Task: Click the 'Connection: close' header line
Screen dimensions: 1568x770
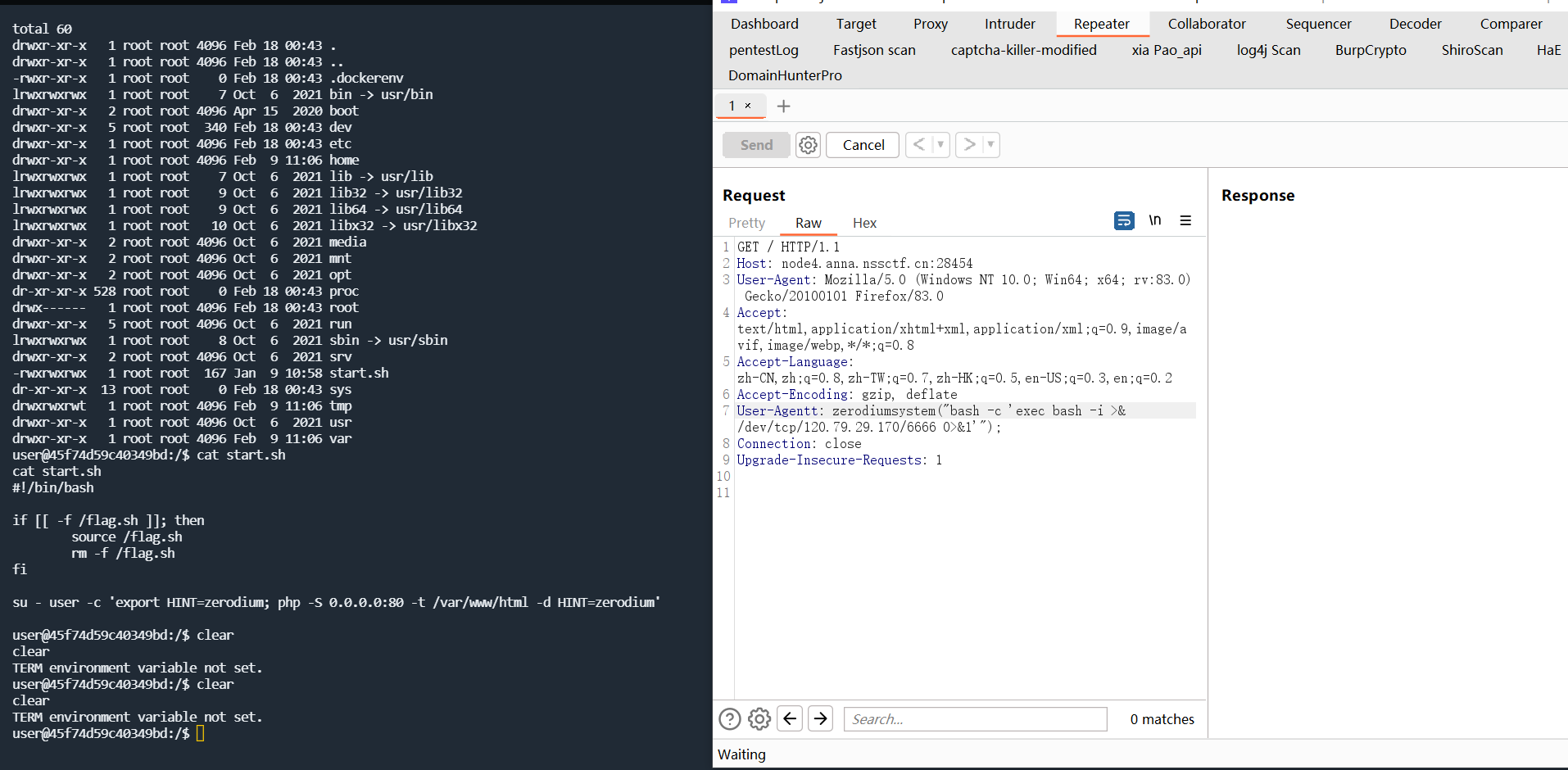Action: (799, 443)
